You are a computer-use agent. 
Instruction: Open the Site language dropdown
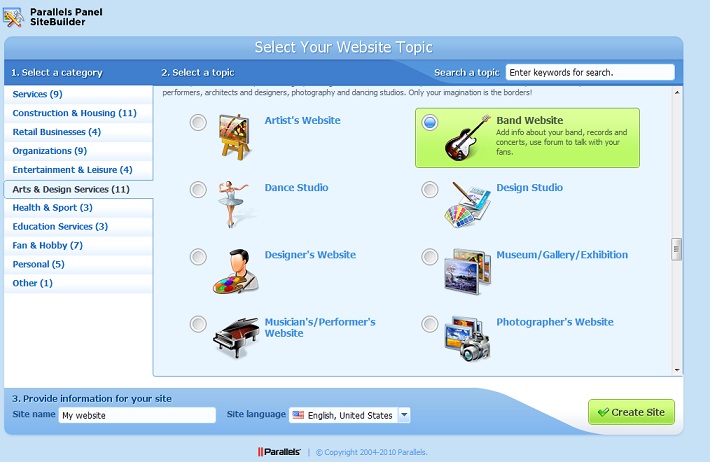[x=403, y=415]
